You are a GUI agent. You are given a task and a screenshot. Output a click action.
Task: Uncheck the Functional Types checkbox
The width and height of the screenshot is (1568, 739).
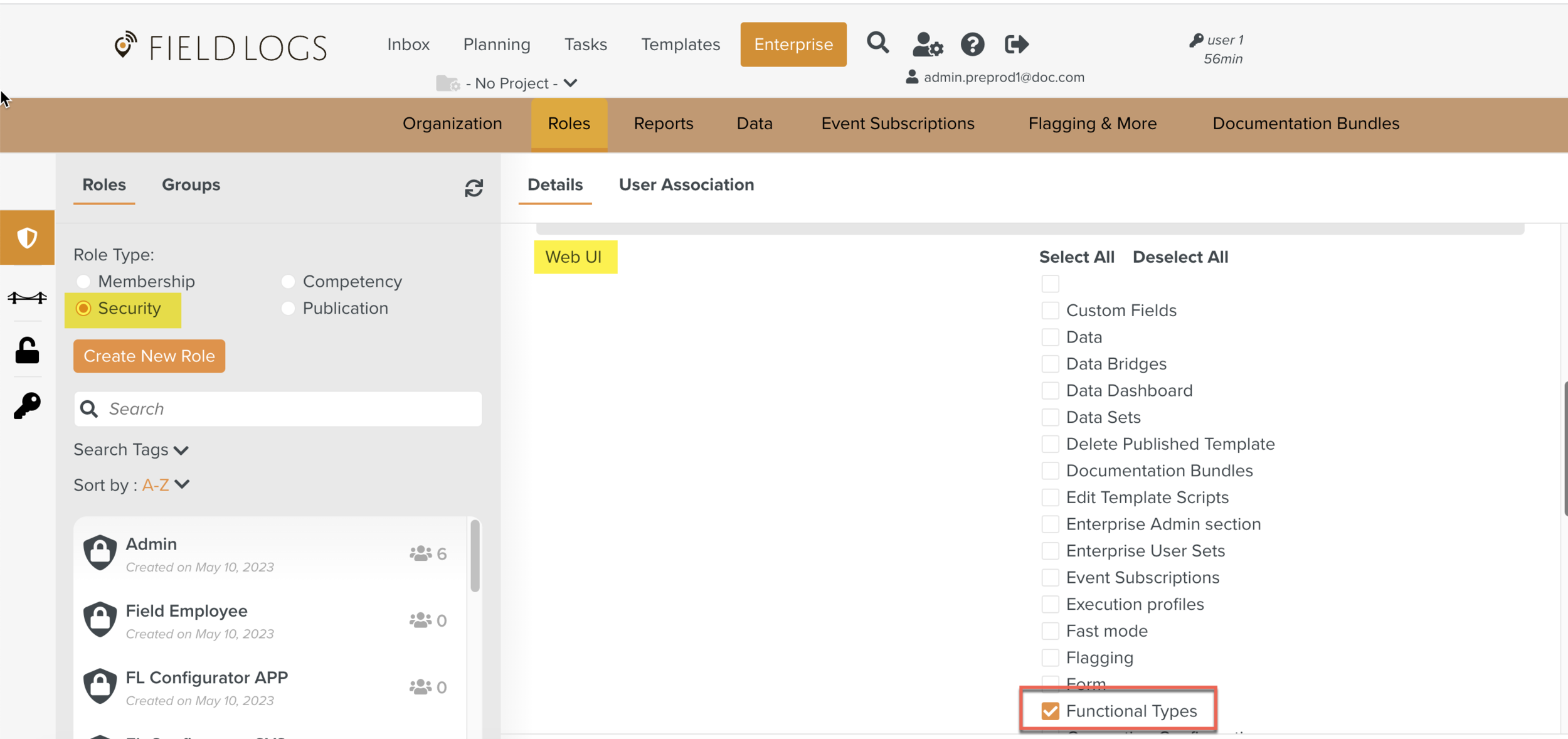[1050, 711]
